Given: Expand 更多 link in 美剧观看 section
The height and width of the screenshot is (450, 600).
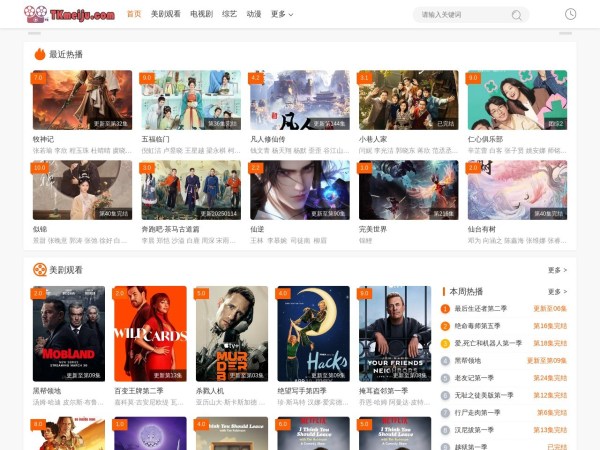Looking at the screenshot, I should [556, 270].
